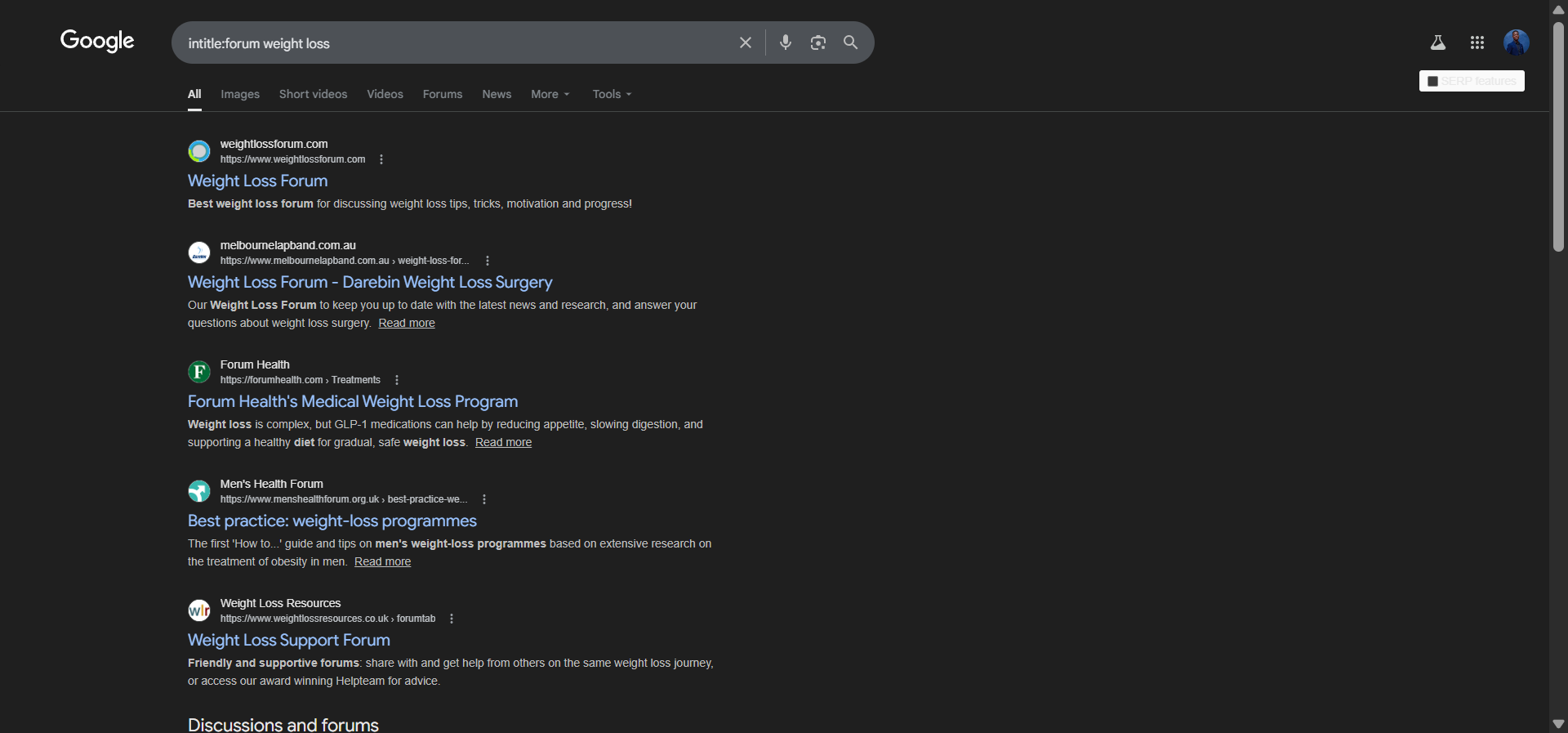Open Weight Loss Support Forum link
Screen dimensions: 1568x733
(x=289, y=640)
